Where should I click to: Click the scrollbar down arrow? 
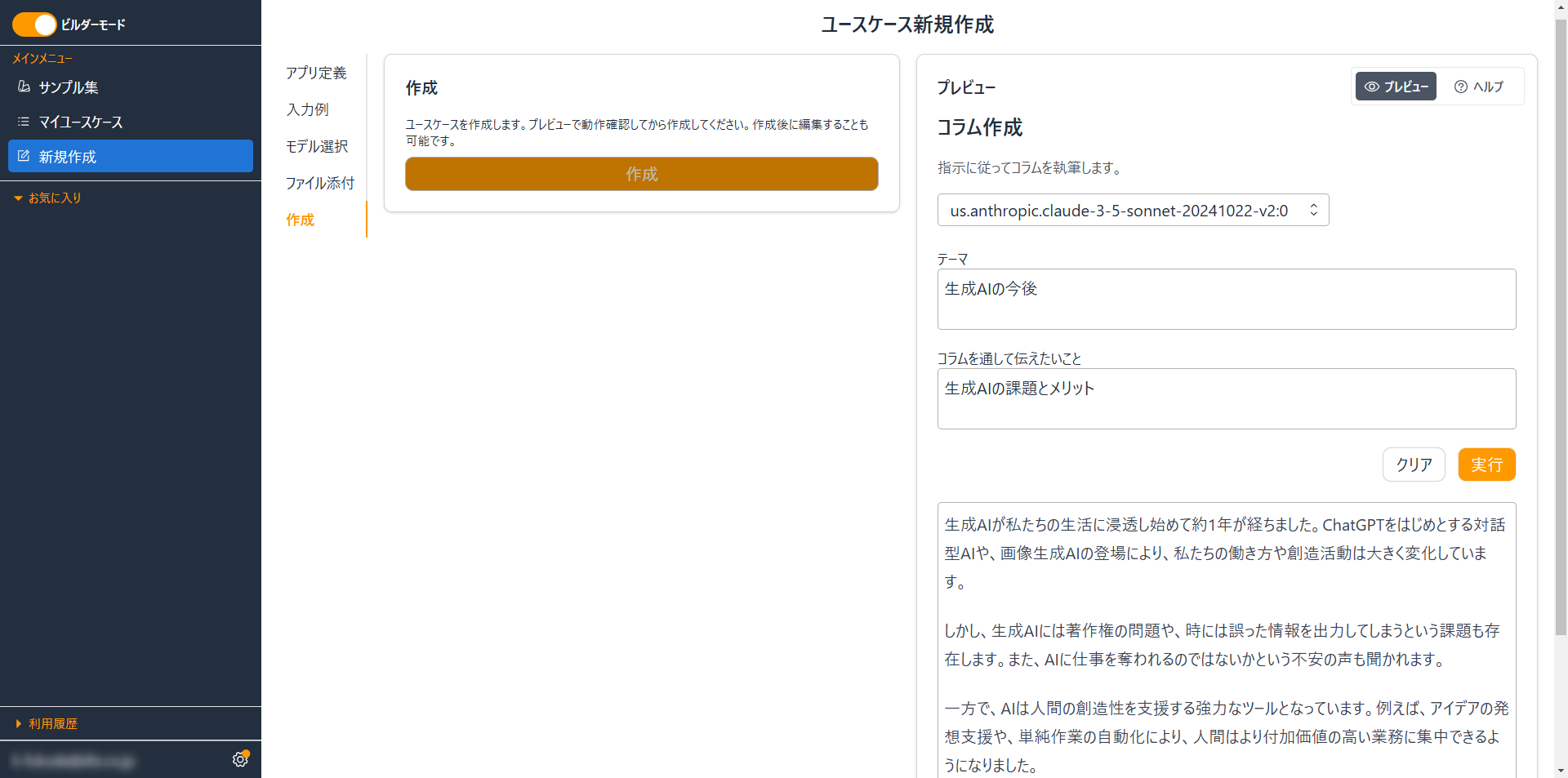(x=1561, y=771)
